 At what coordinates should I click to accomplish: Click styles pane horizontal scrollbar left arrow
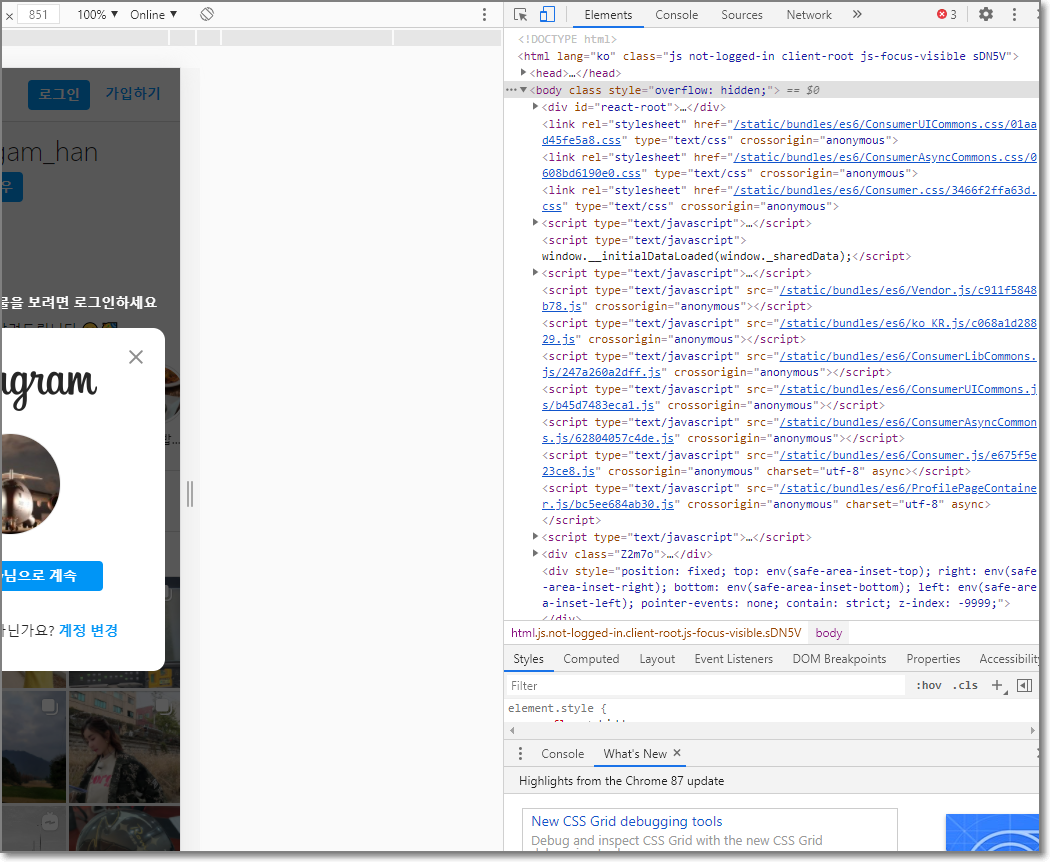point(512,730)
